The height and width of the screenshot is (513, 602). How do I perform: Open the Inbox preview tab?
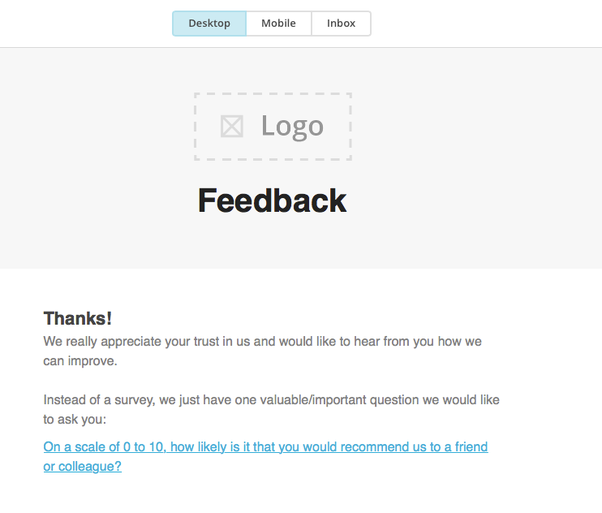[341, 23]
